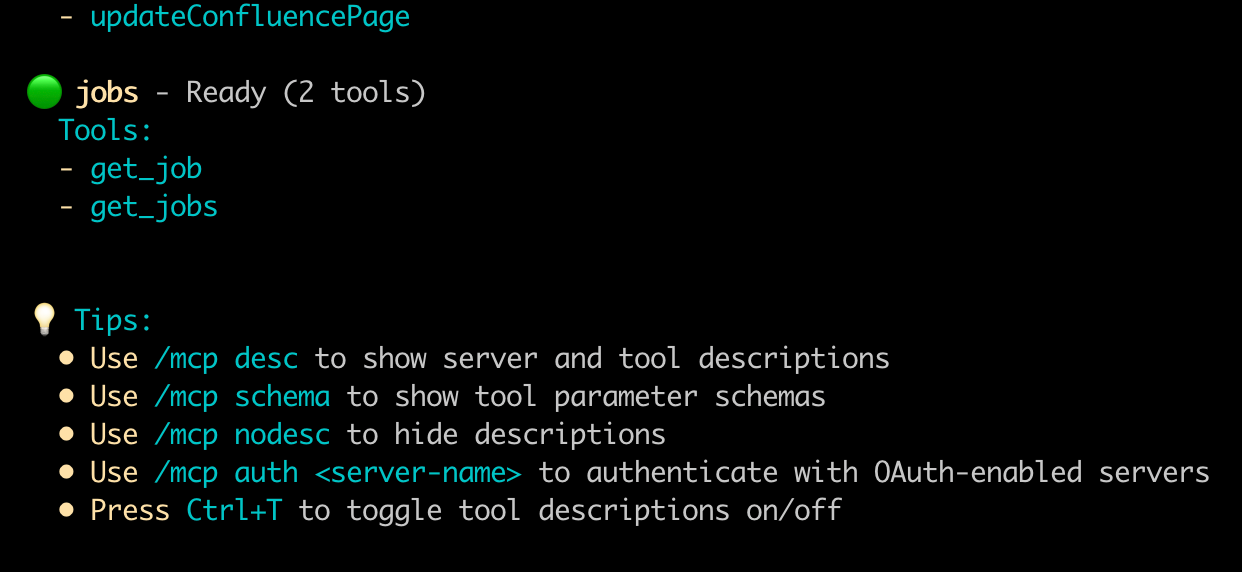Click the /mcp auth command text

click(226, 472)
